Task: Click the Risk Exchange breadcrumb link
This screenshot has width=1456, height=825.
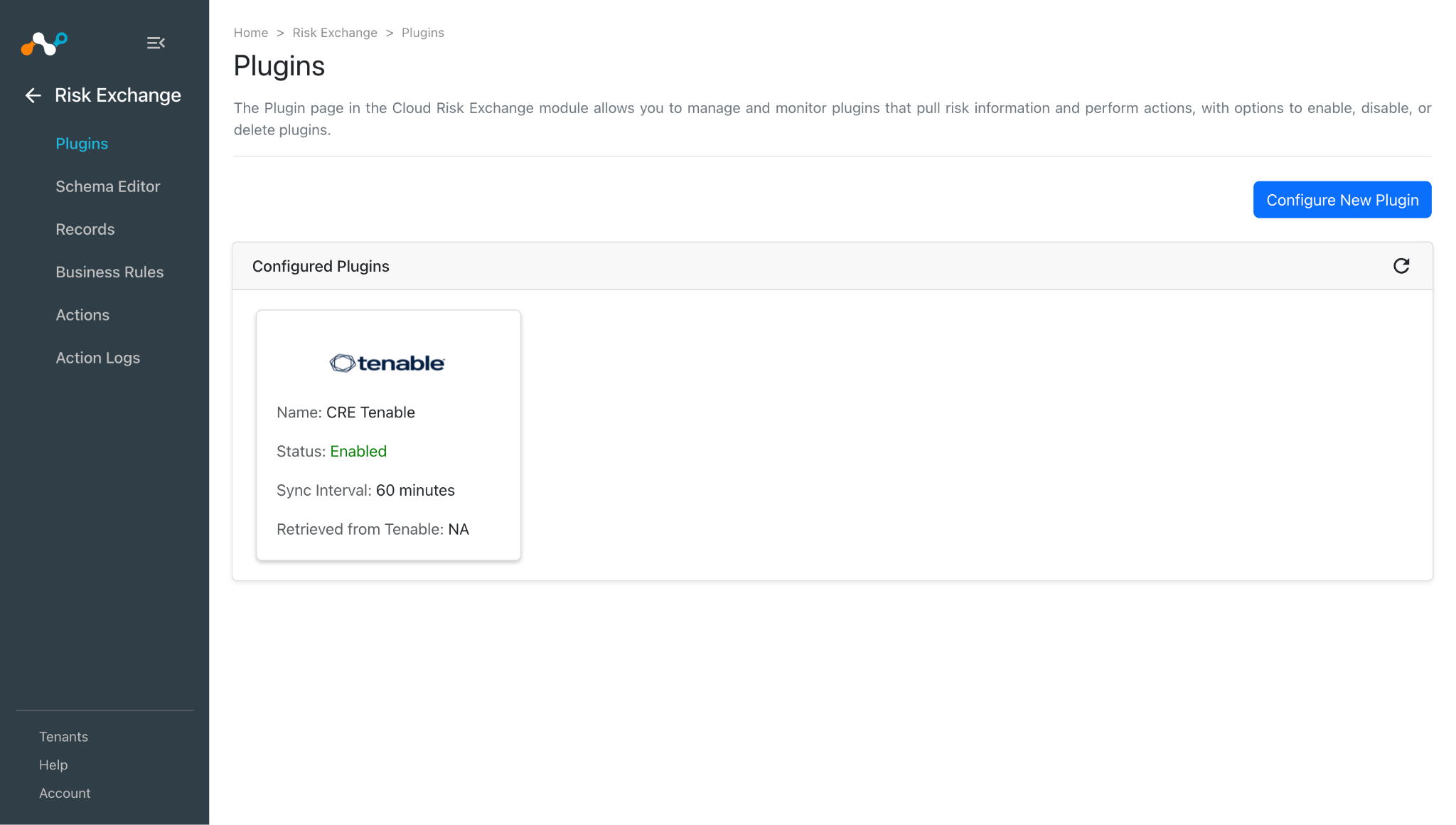Action: (335, 33)
